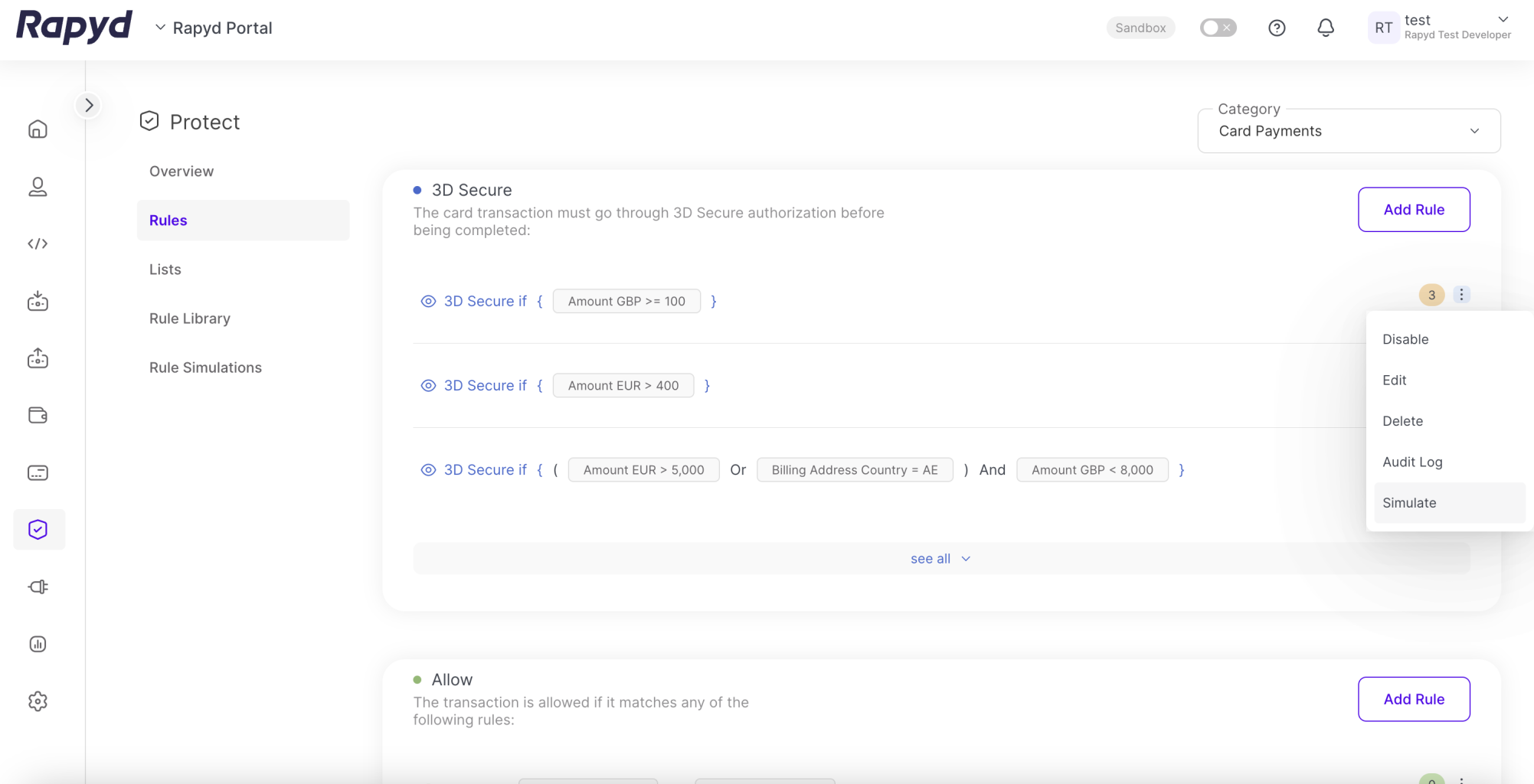Image resolution: width=1534 pixels, height=784 pixels.
Task: Toggle the Sandbox mode switch
Action: pos(1218,28)
